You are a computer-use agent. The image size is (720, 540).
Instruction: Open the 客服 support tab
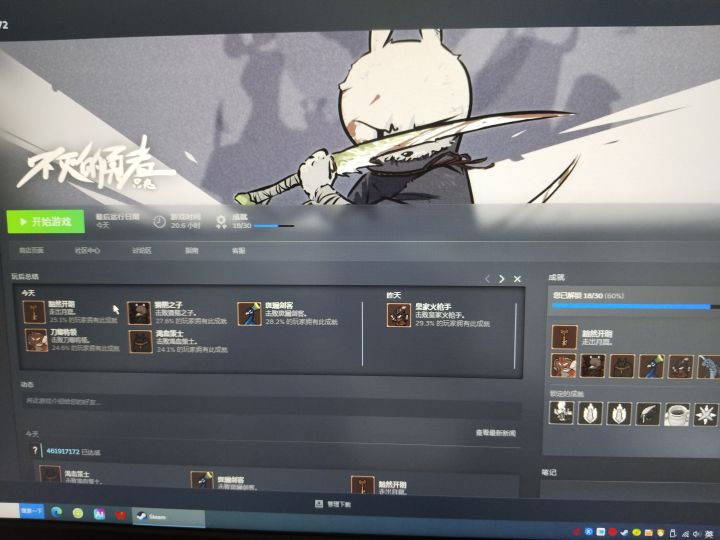pyautogui.click(x=239, y=251)
